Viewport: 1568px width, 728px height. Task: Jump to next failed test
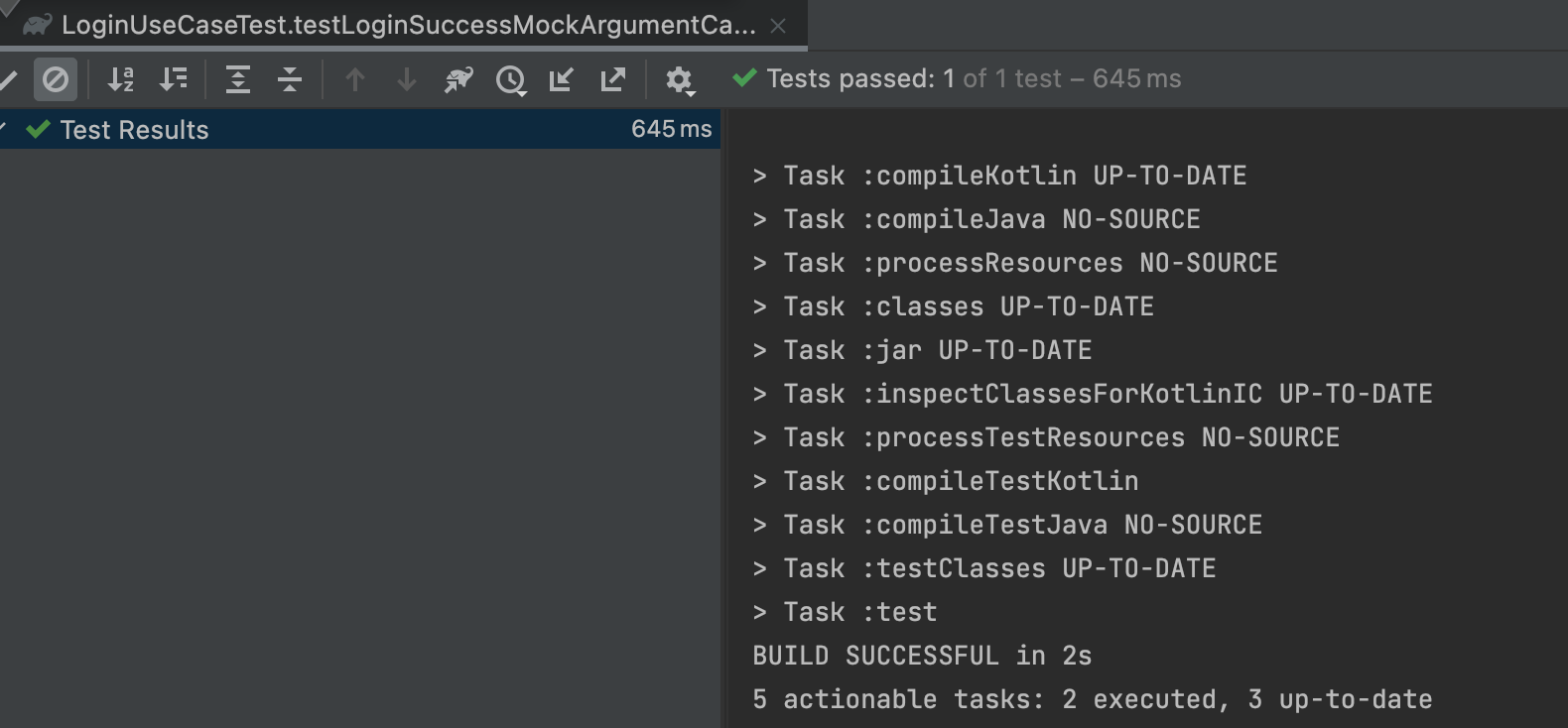407,79
